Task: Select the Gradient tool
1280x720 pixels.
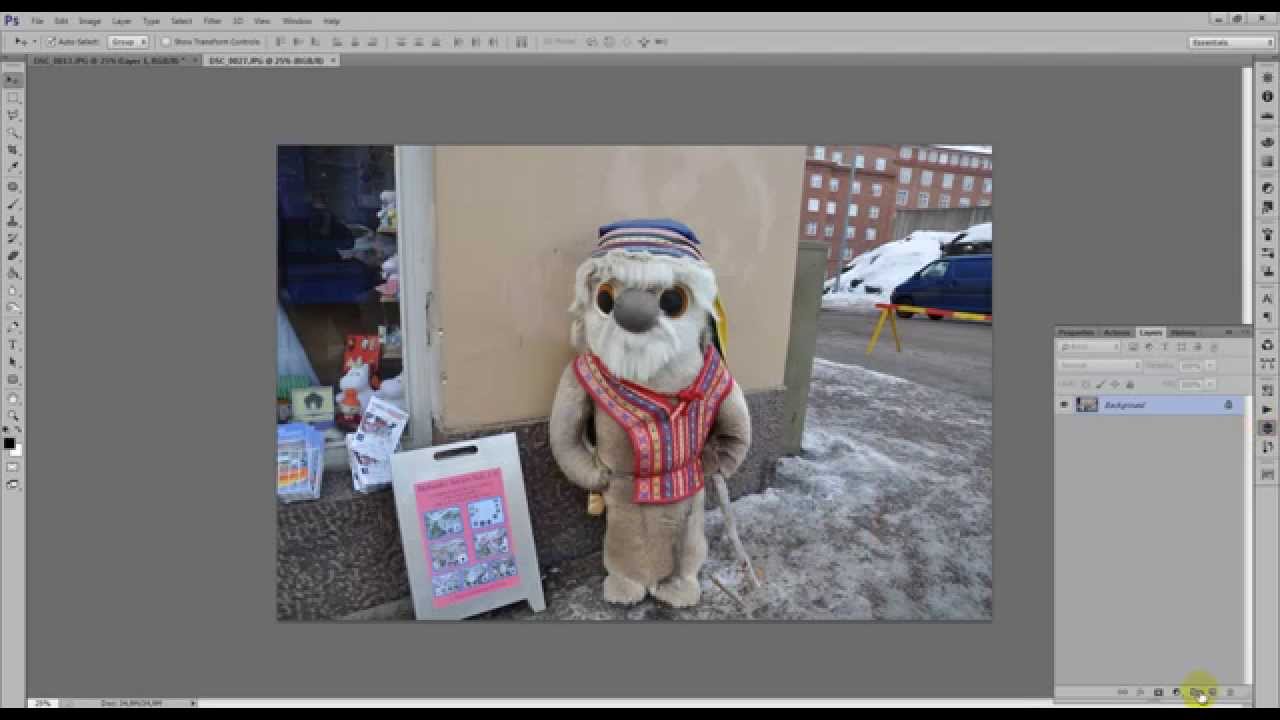Action: pos(13,273)
